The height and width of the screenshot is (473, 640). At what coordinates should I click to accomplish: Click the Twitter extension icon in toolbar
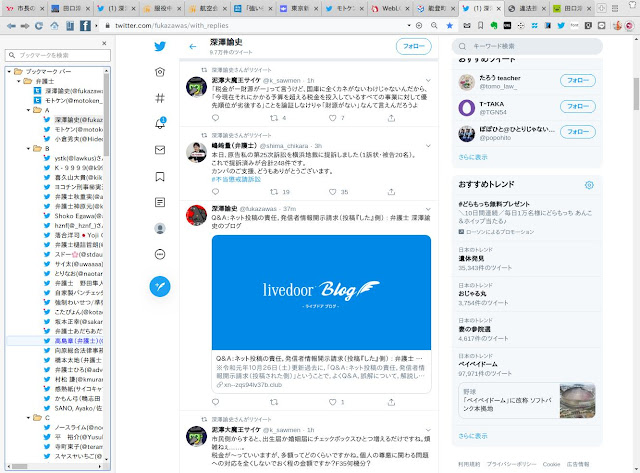coord(561,25)
